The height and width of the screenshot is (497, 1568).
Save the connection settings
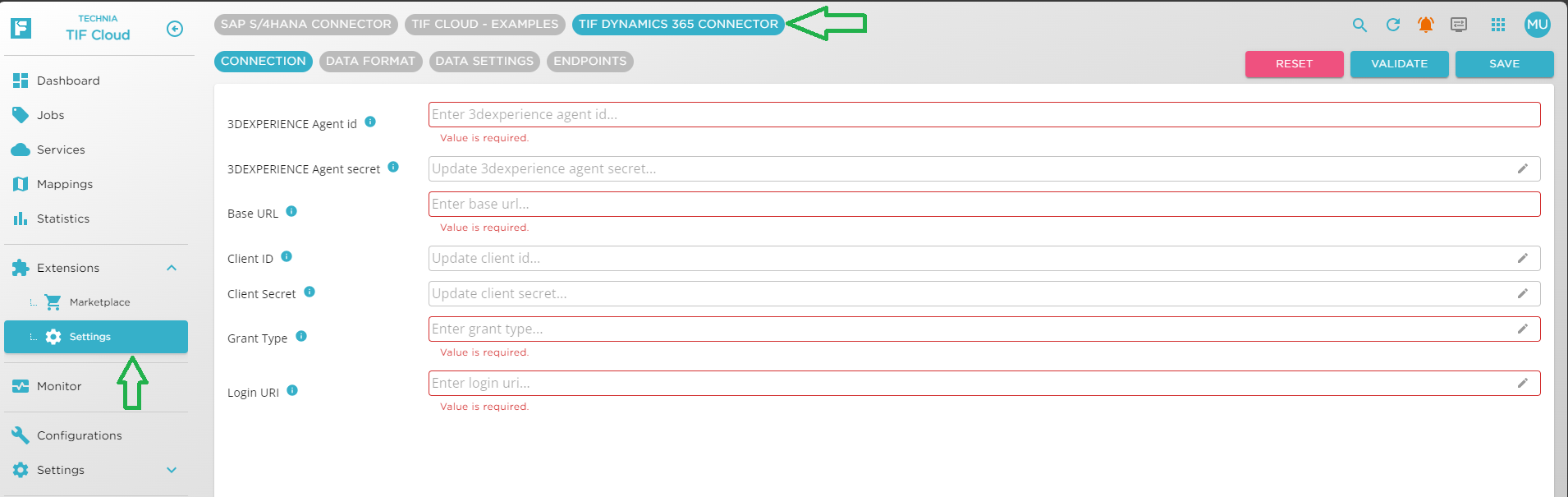(1504, 64)
